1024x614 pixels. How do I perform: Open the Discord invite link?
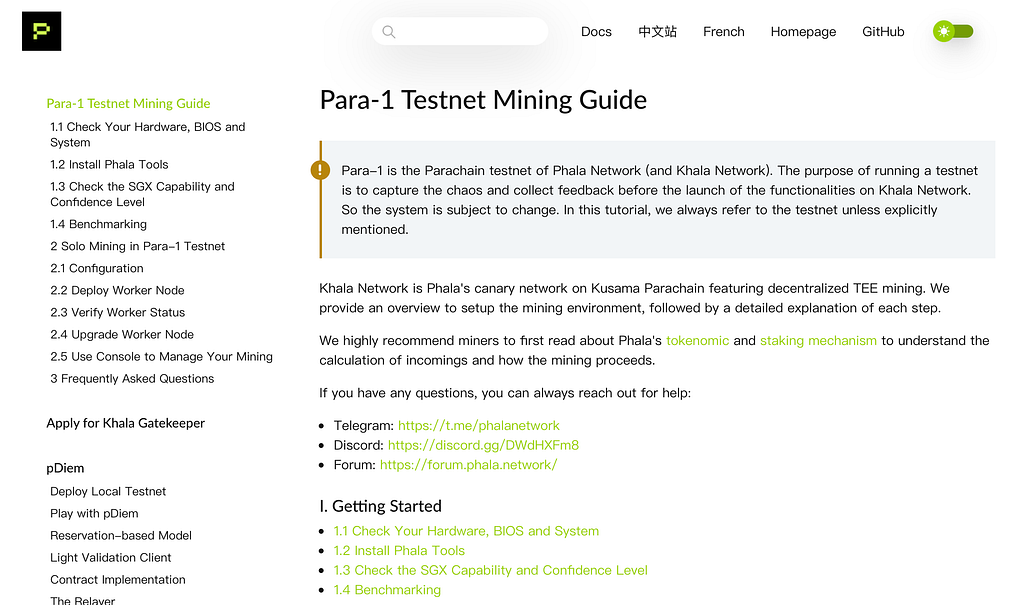(483, 445)
